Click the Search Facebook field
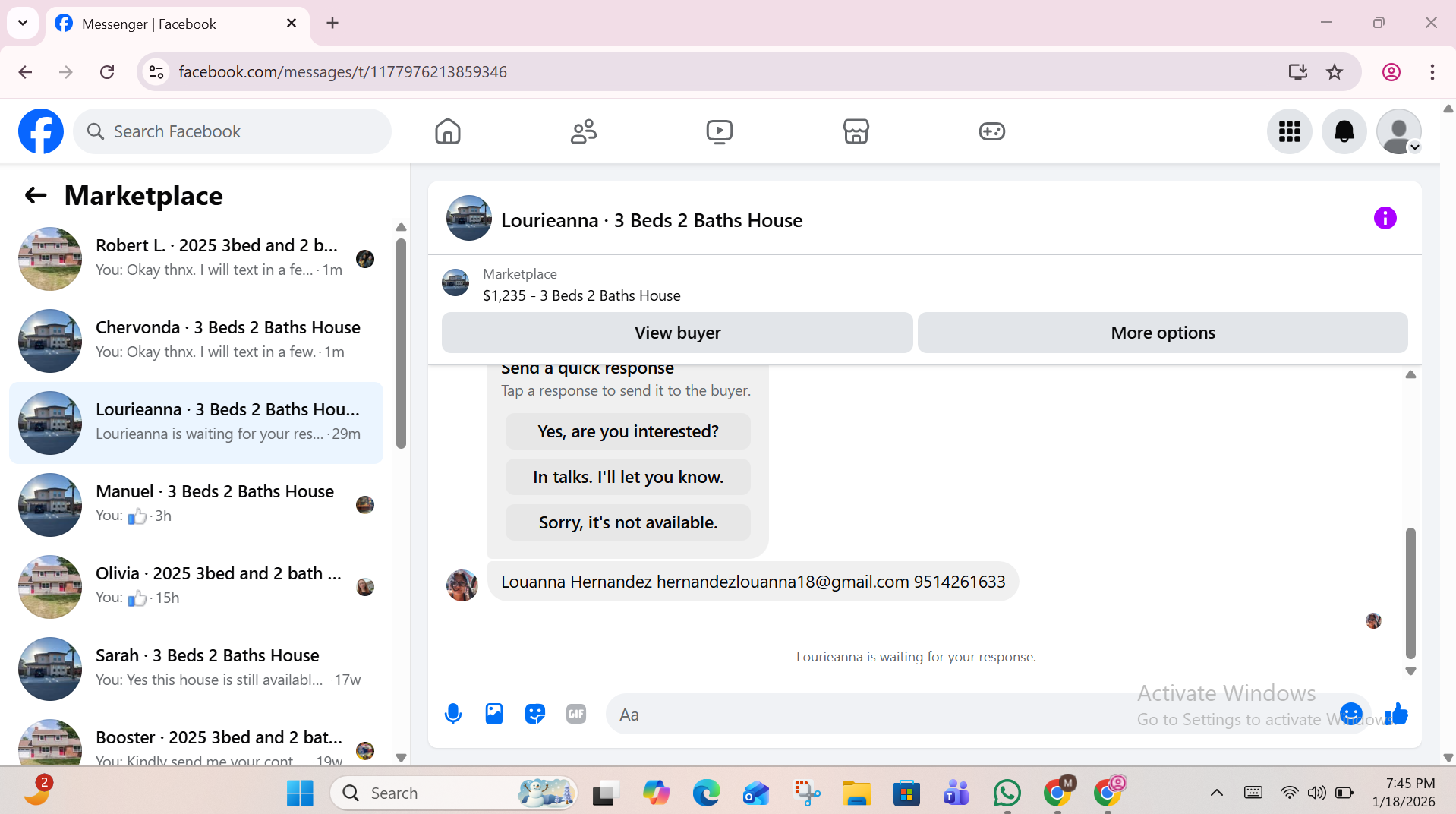The height and width of the screenshot is (814, 1456). click(232, 131)
